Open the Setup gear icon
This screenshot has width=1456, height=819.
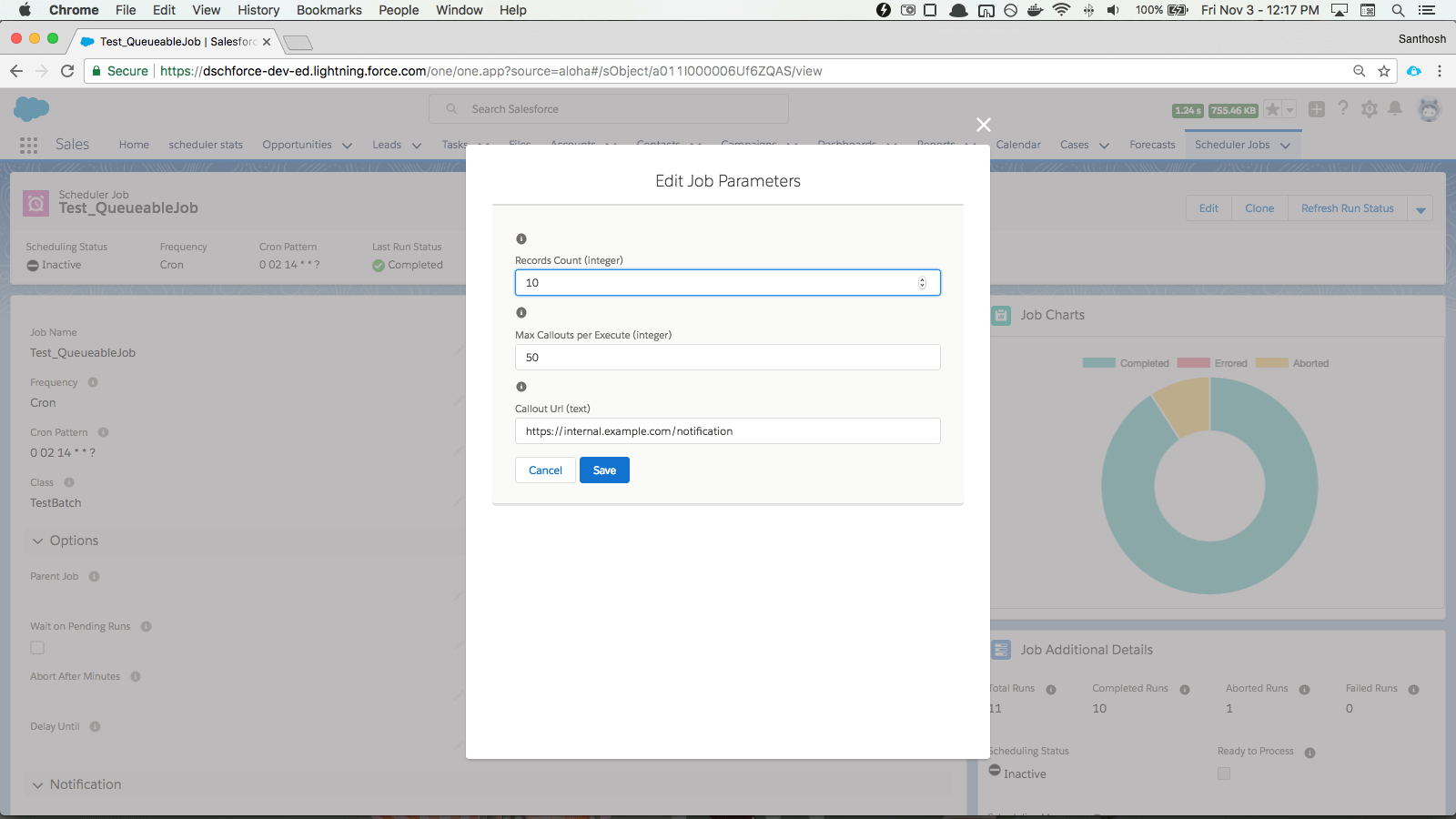click(1369, 109)
